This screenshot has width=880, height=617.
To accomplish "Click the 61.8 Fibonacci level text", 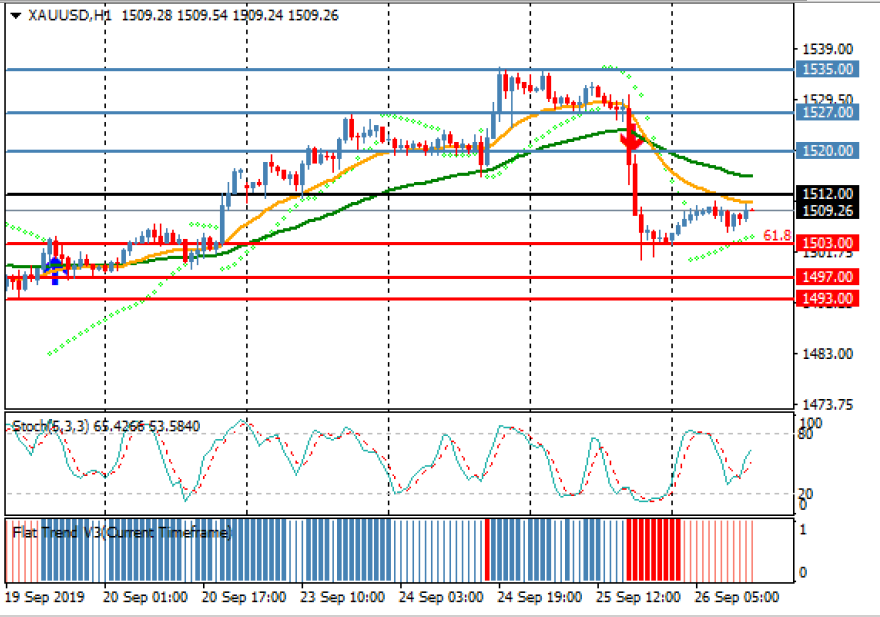I will click(777, 236).
